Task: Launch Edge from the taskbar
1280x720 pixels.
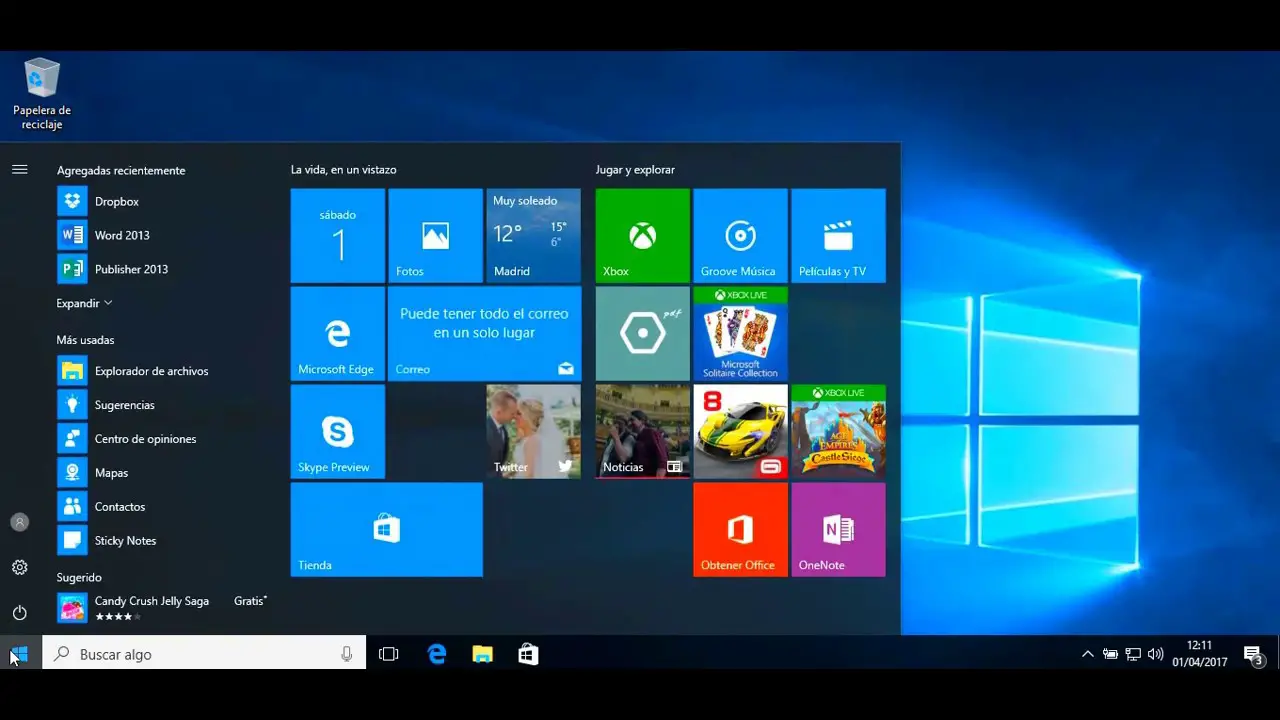Action: pos(436,654)
